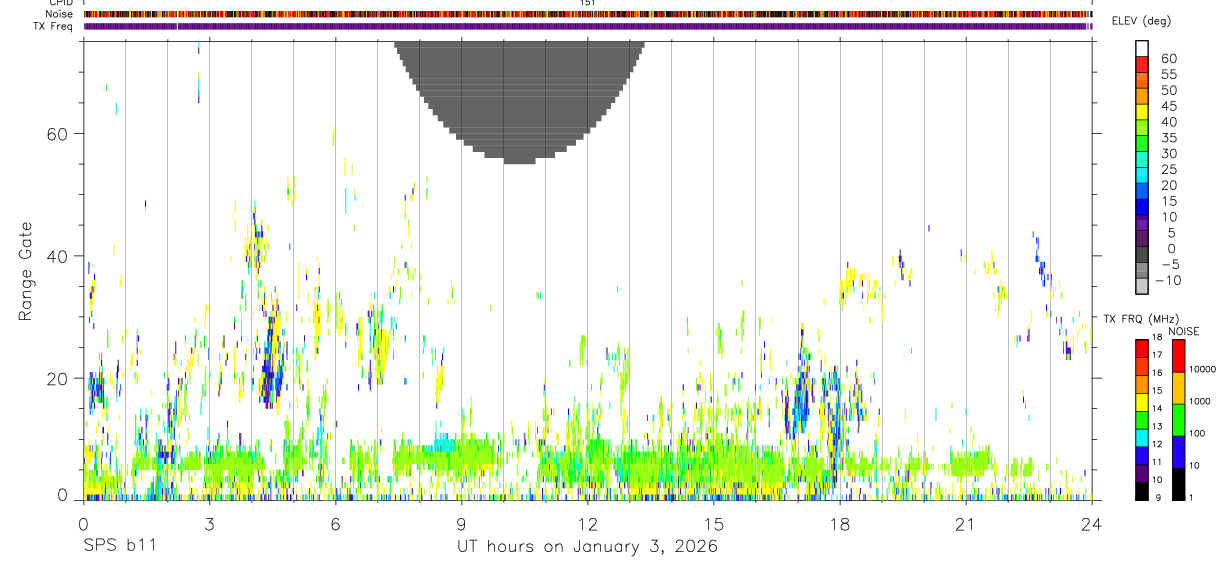The width and height of the screenshot is (1228, 567).
Task: Pick the white top swatch in ELEV legend
Action: pos(1141,48)
